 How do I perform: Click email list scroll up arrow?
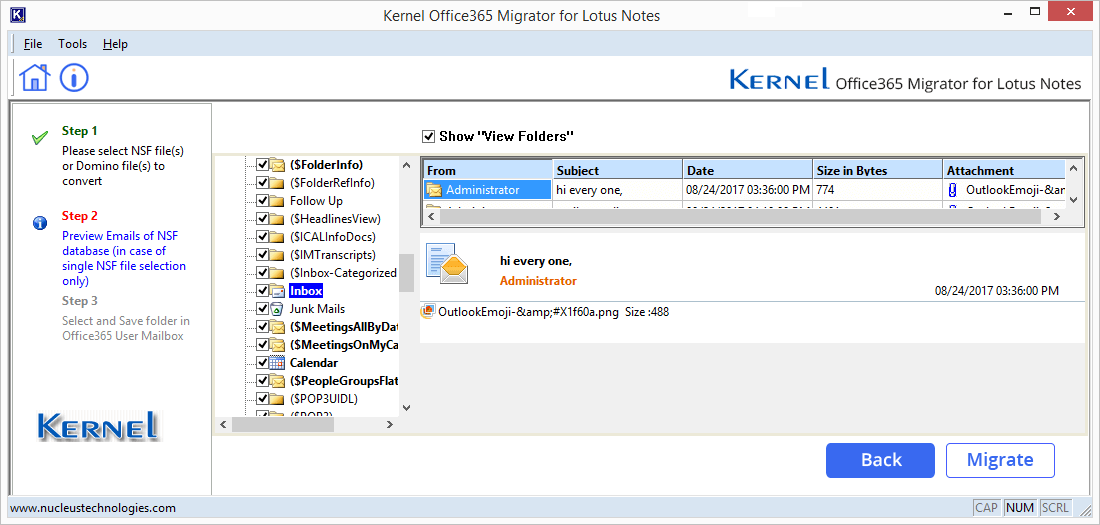(1072, 168)
